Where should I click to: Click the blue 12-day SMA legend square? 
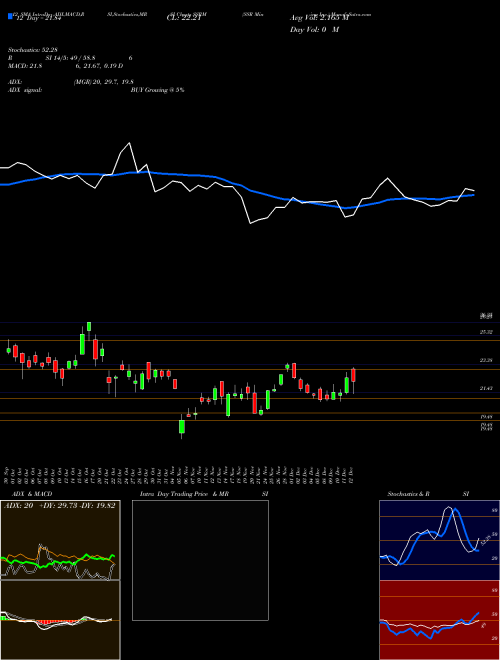[x=10, y=17]
